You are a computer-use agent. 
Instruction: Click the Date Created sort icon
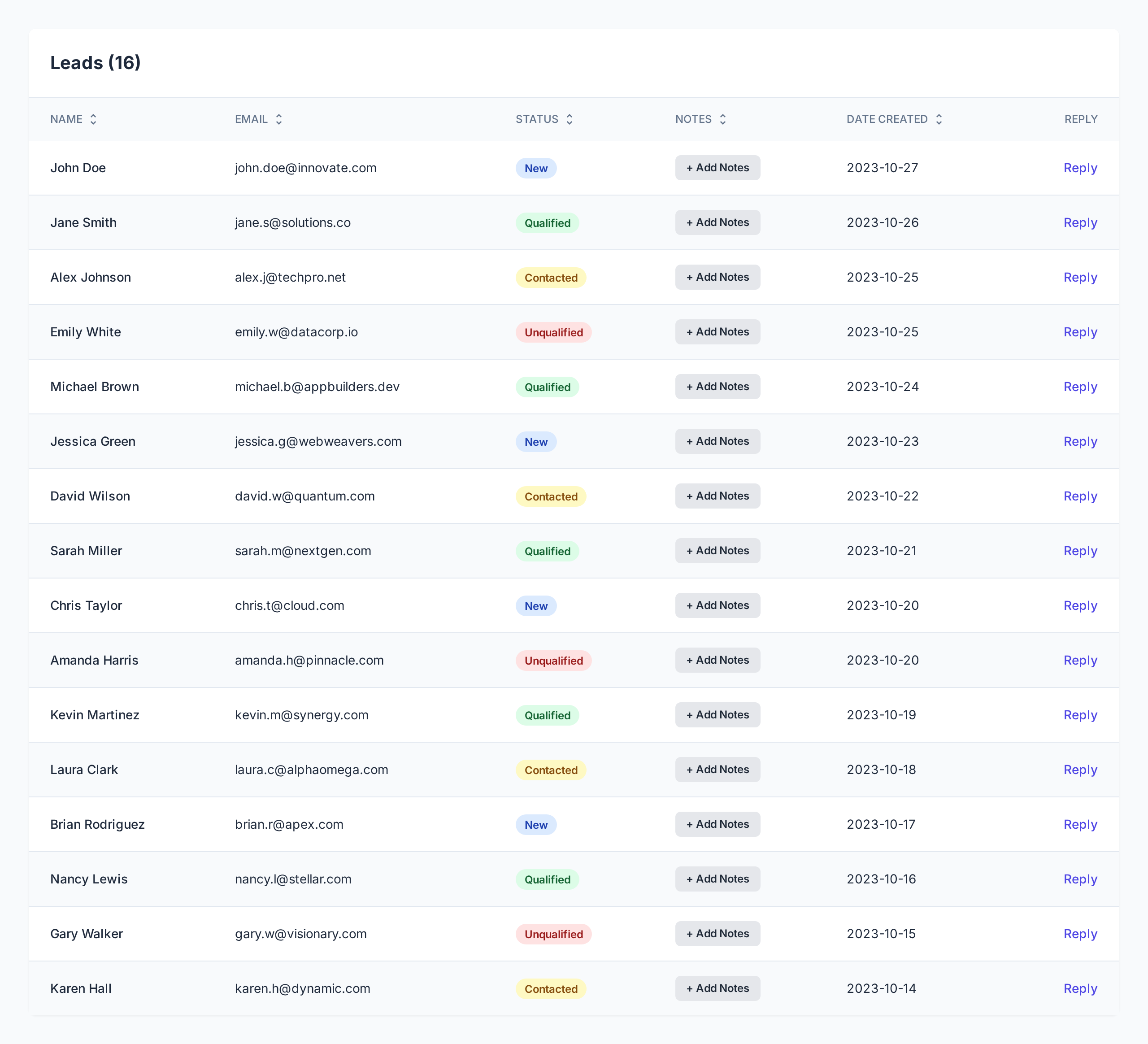coord(939,119)
